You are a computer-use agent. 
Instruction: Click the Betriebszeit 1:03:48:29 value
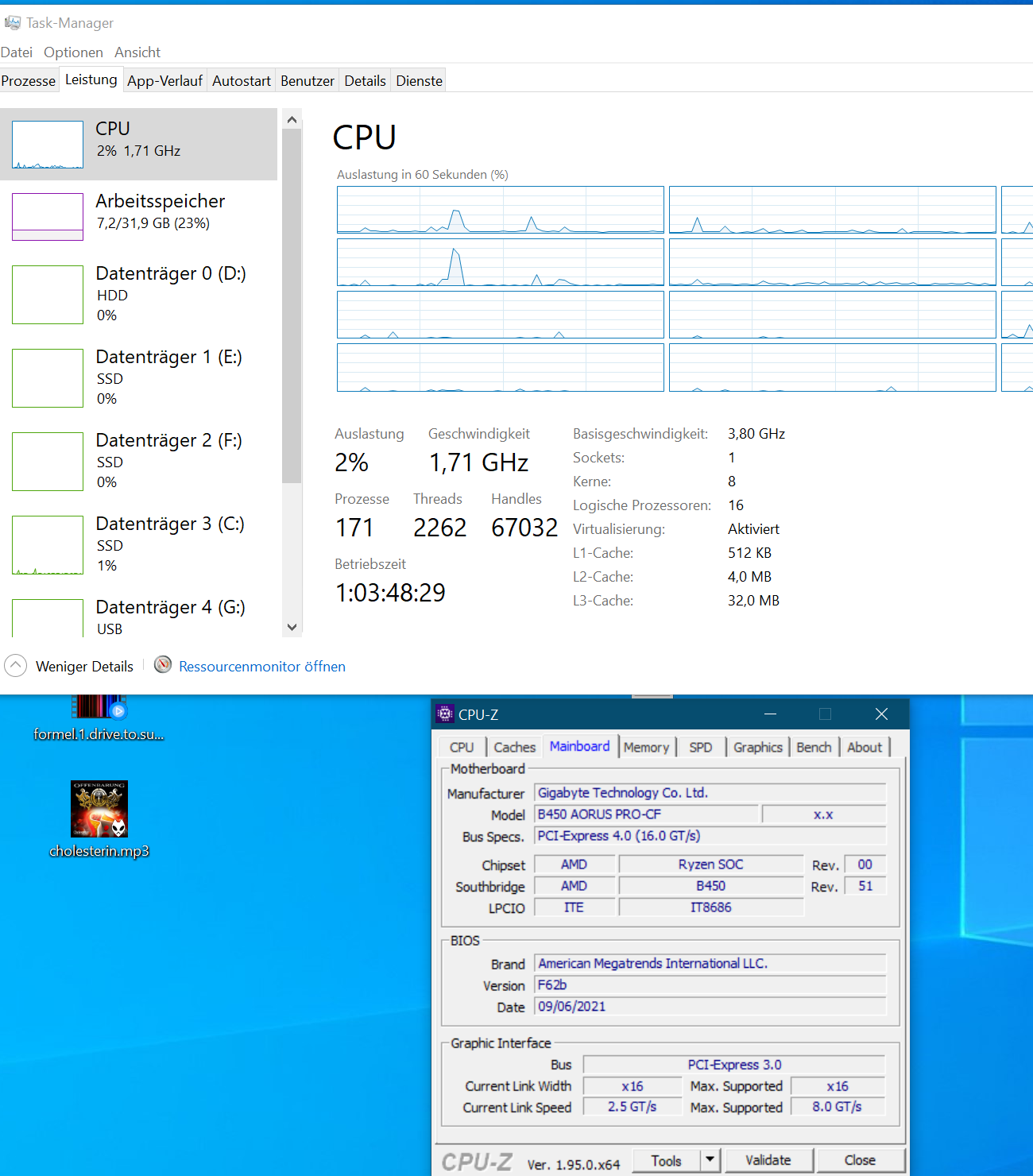tap(390, 593)
